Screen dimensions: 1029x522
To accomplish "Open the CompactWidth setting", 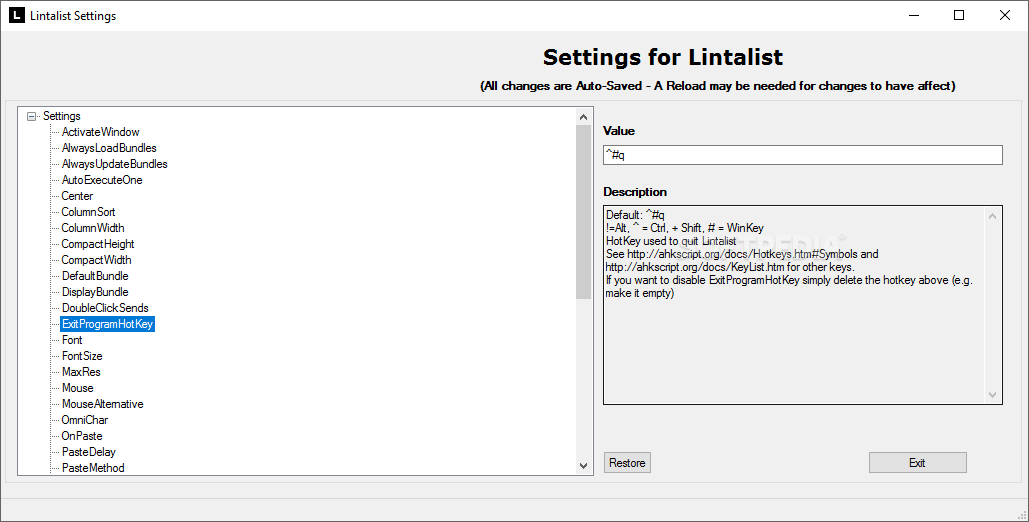I will [96, 260].
